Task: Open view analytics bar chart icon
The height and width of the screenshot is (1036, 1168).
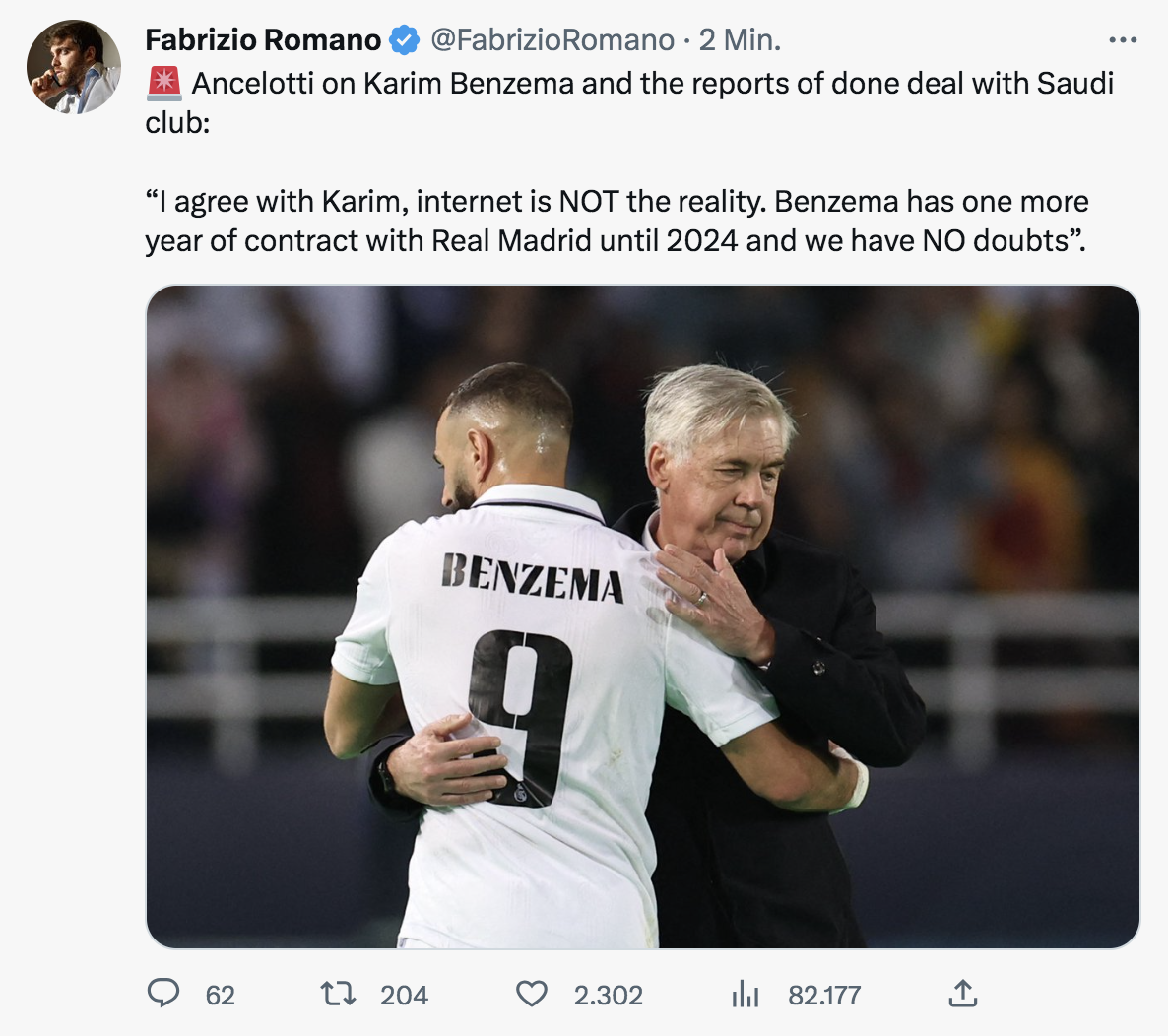Action: [x=746, y=995]
